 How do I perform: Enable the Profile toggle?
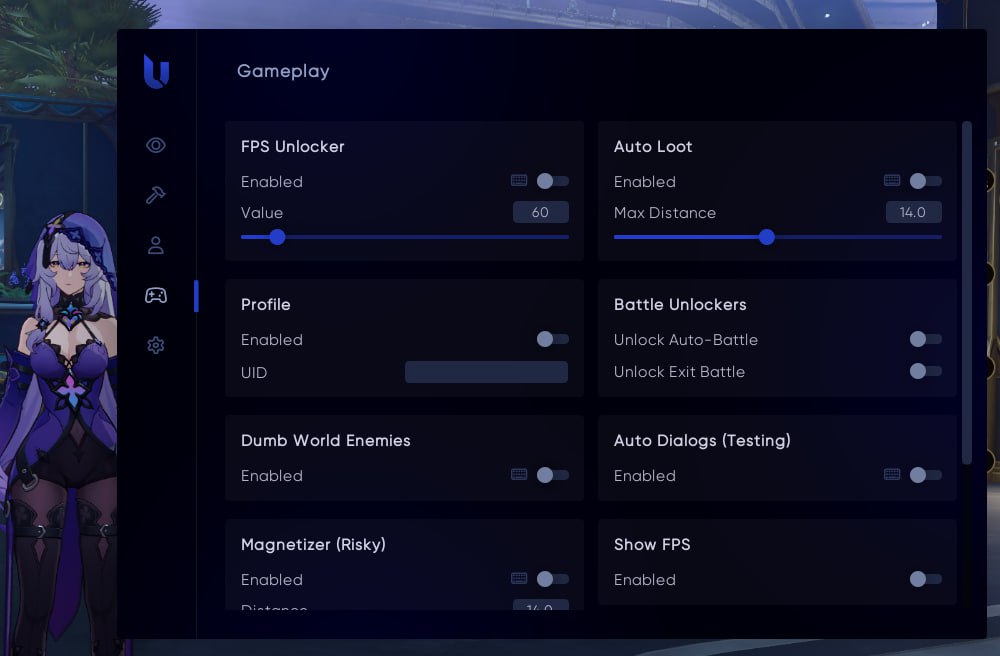tap(552, 339)
